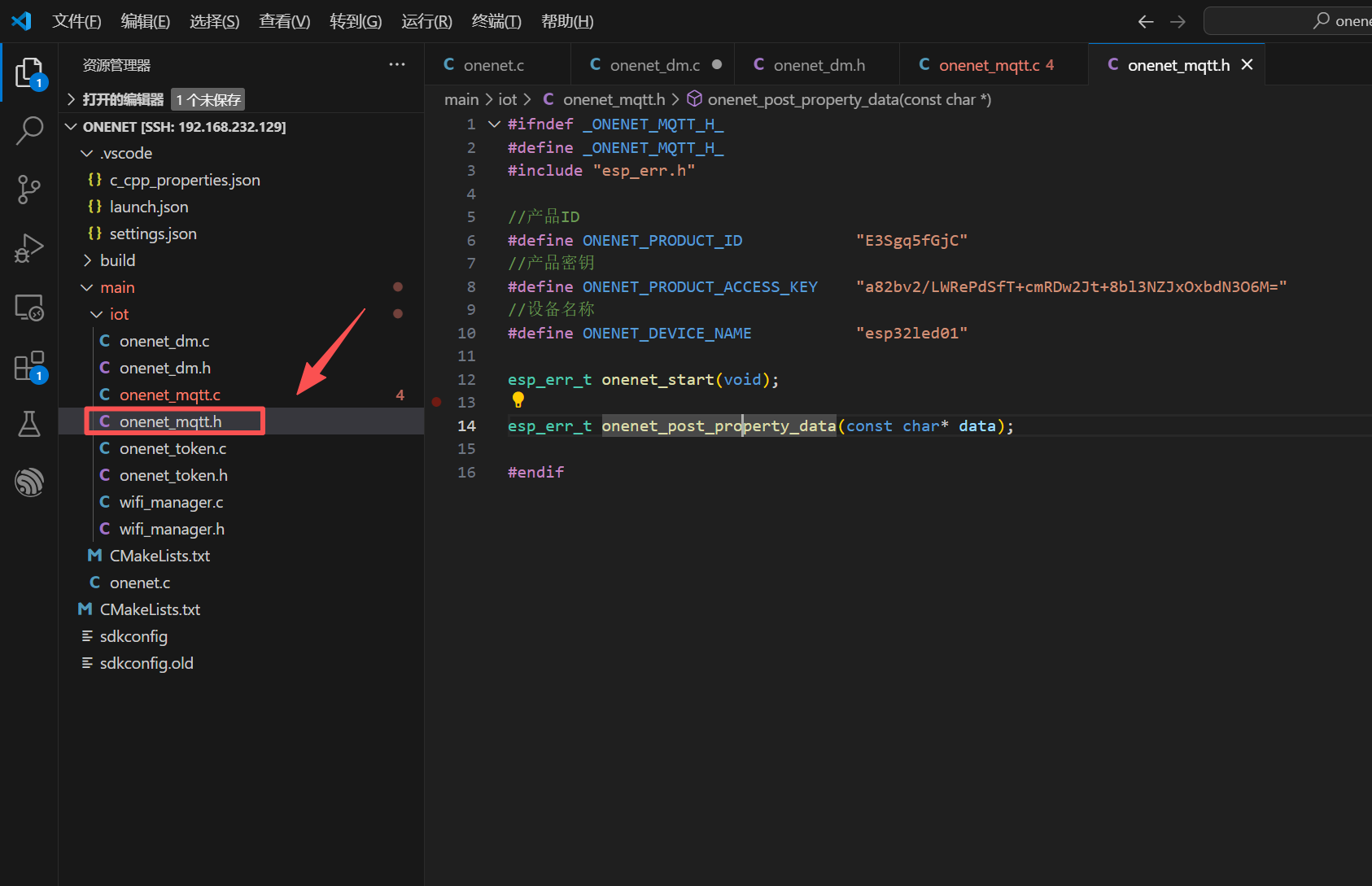Click the onenet_post_property_data breadcrumb symbol
Image resolution: width=1372 pixels, height=886 pixels.
pyautogui.click(x=839, y=99)
